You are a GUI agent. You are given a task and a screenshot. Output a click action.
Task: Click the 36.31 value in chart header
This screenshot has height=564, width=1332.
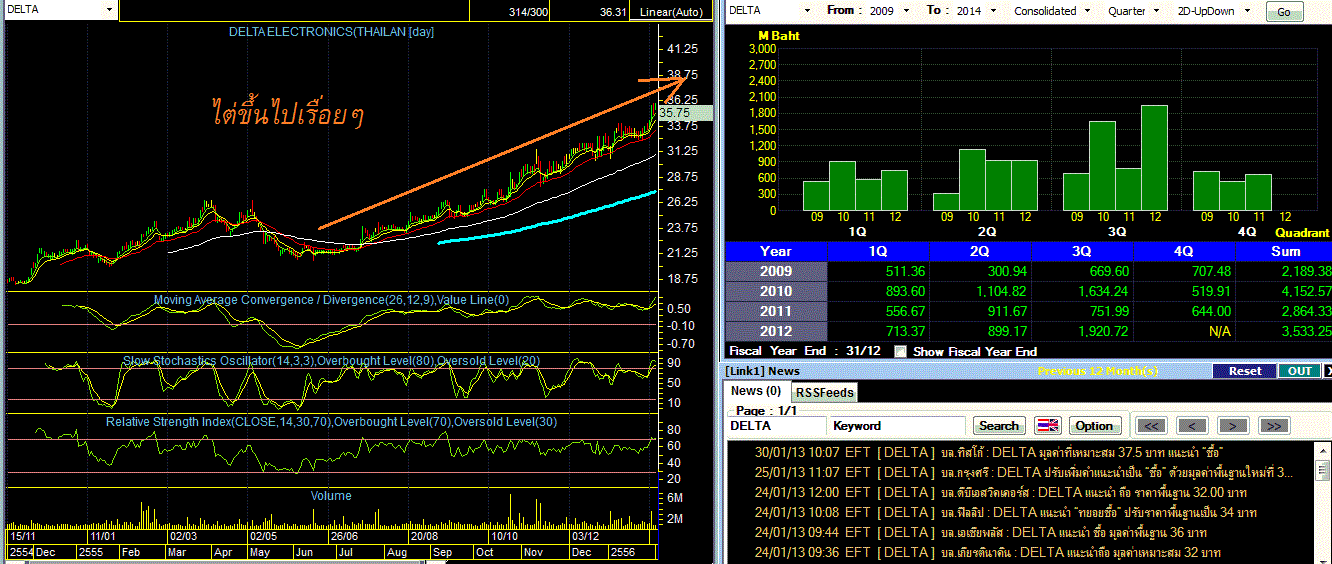coord(613,12)
